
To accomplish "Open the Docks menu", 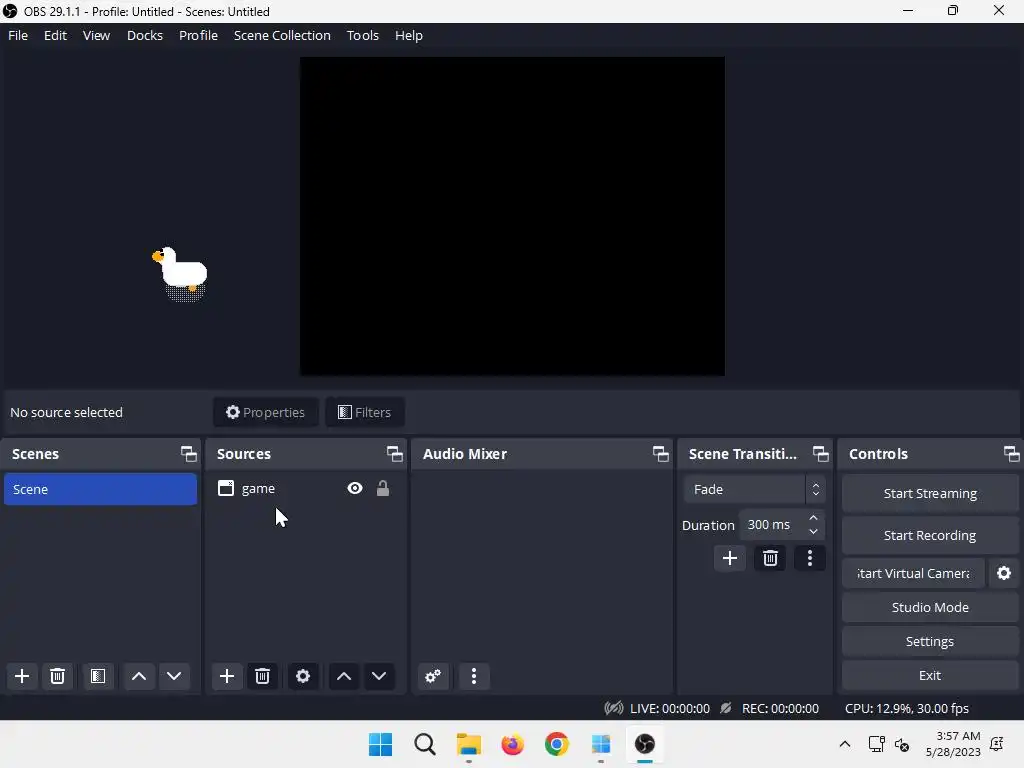I will pyautogui.click(x=145, y=35).
